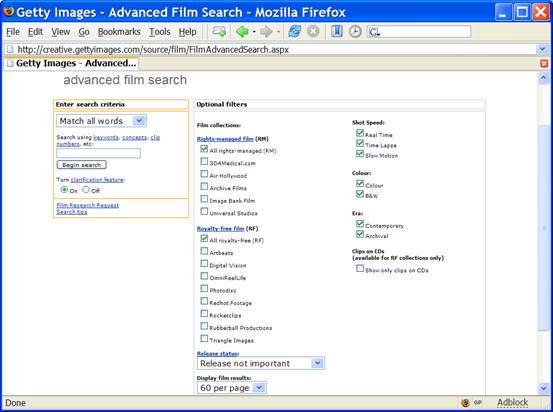Click the page scrollbar down arrow

pos(543,388)
